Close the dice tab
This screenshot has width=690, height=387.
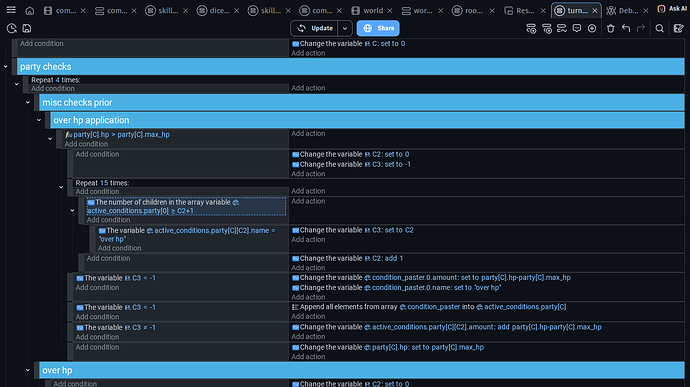click(x=237, y=11)
